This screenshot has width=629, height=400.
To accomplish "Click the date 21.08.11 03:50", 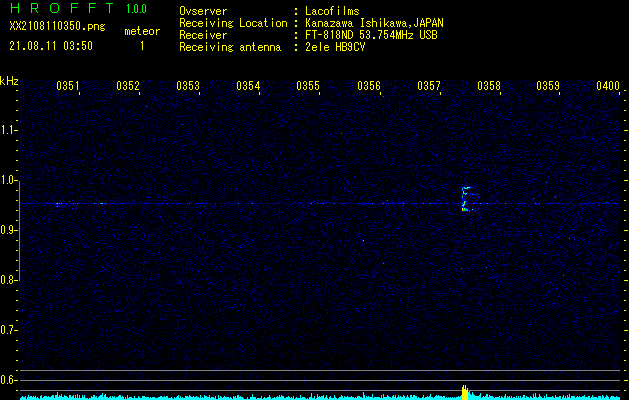I will [x=51, y=46].
